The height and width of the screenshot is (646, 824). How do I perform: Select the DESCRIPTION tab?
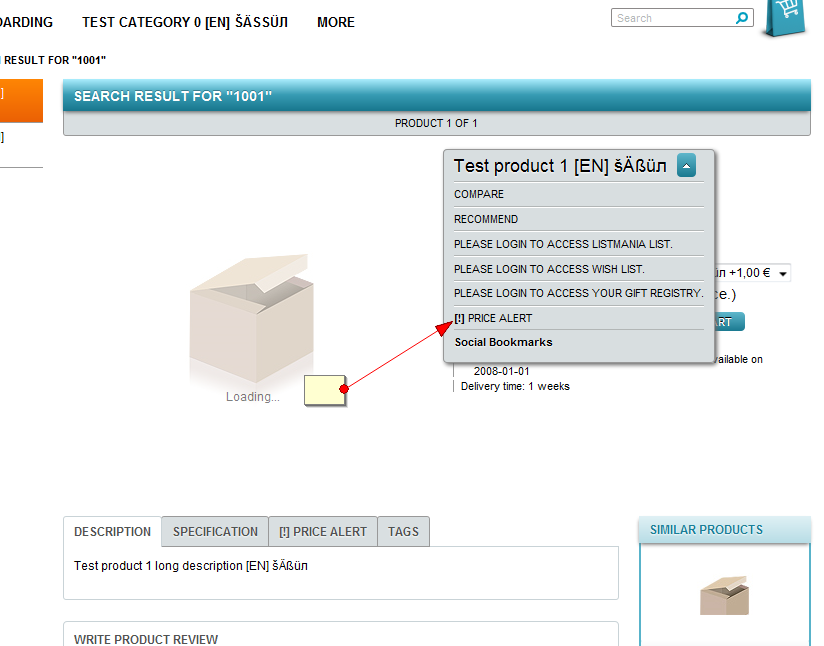click(x=112, y=532)
